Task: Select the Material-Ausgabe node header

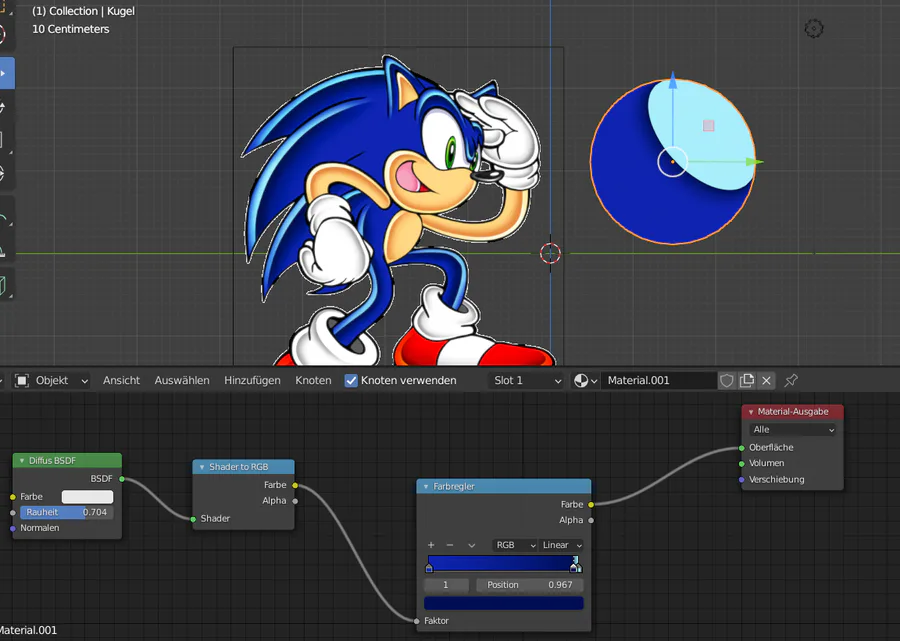Action: coord(792,412)
